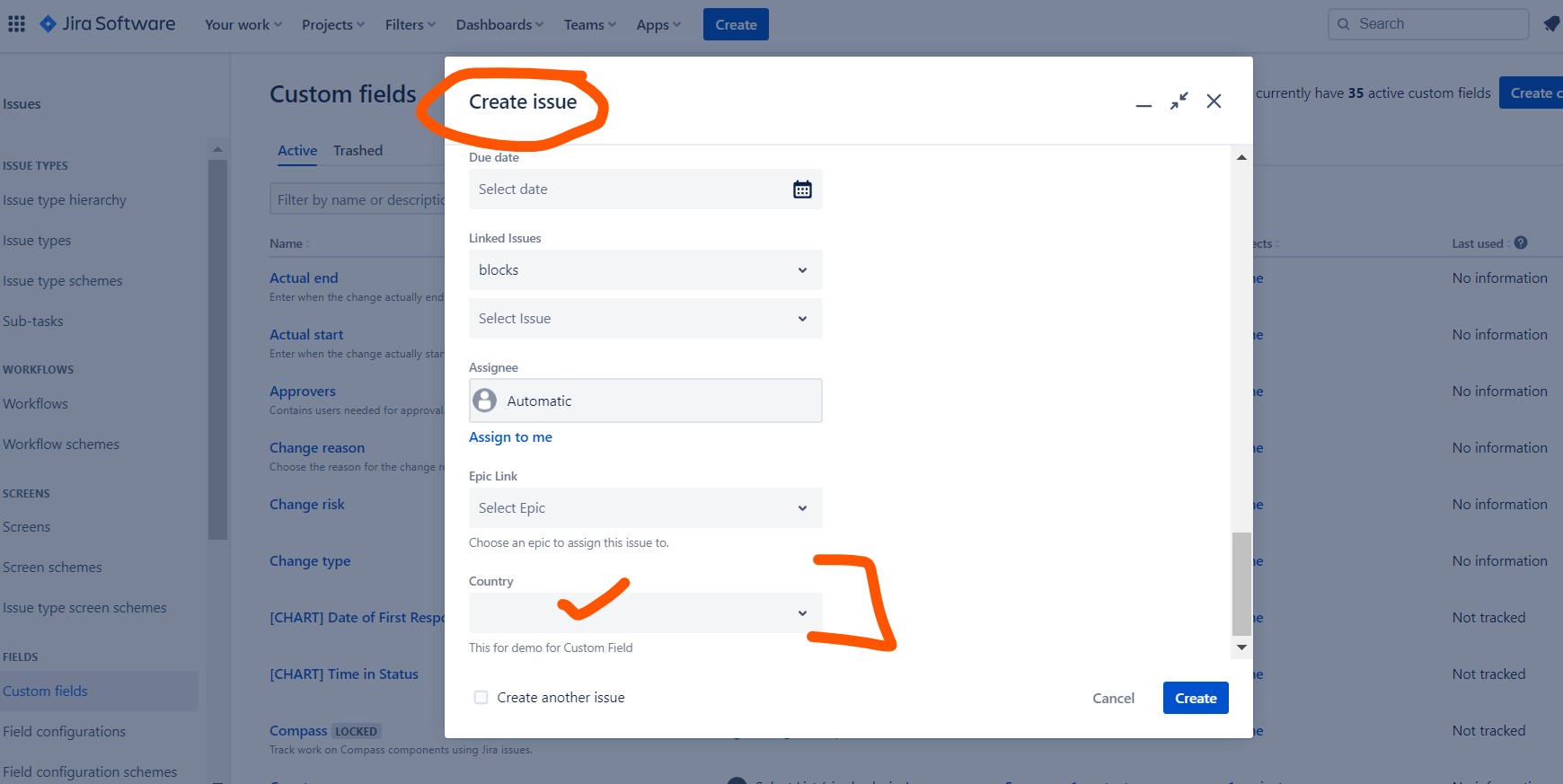The height and width of the screenshot is (784, 1563).
Task: Switch to the Trashed tab
Action: 358,151
